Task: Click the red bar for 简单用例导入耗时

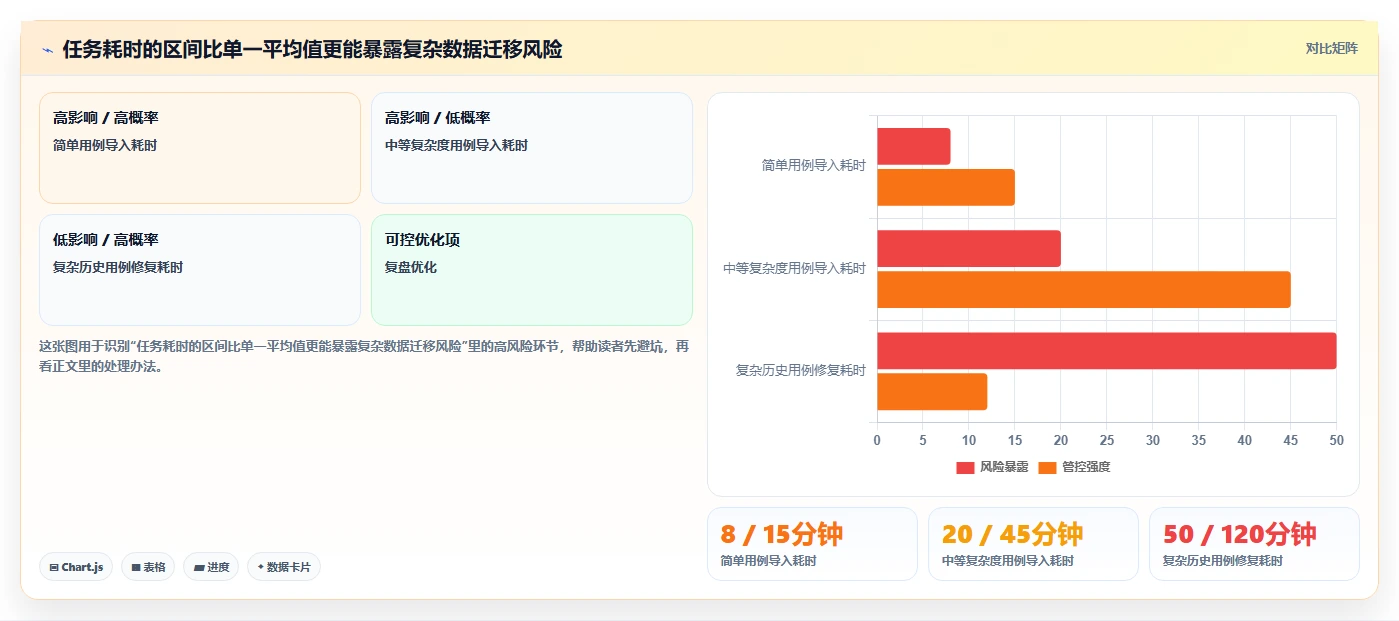Action: pos(914,146)
